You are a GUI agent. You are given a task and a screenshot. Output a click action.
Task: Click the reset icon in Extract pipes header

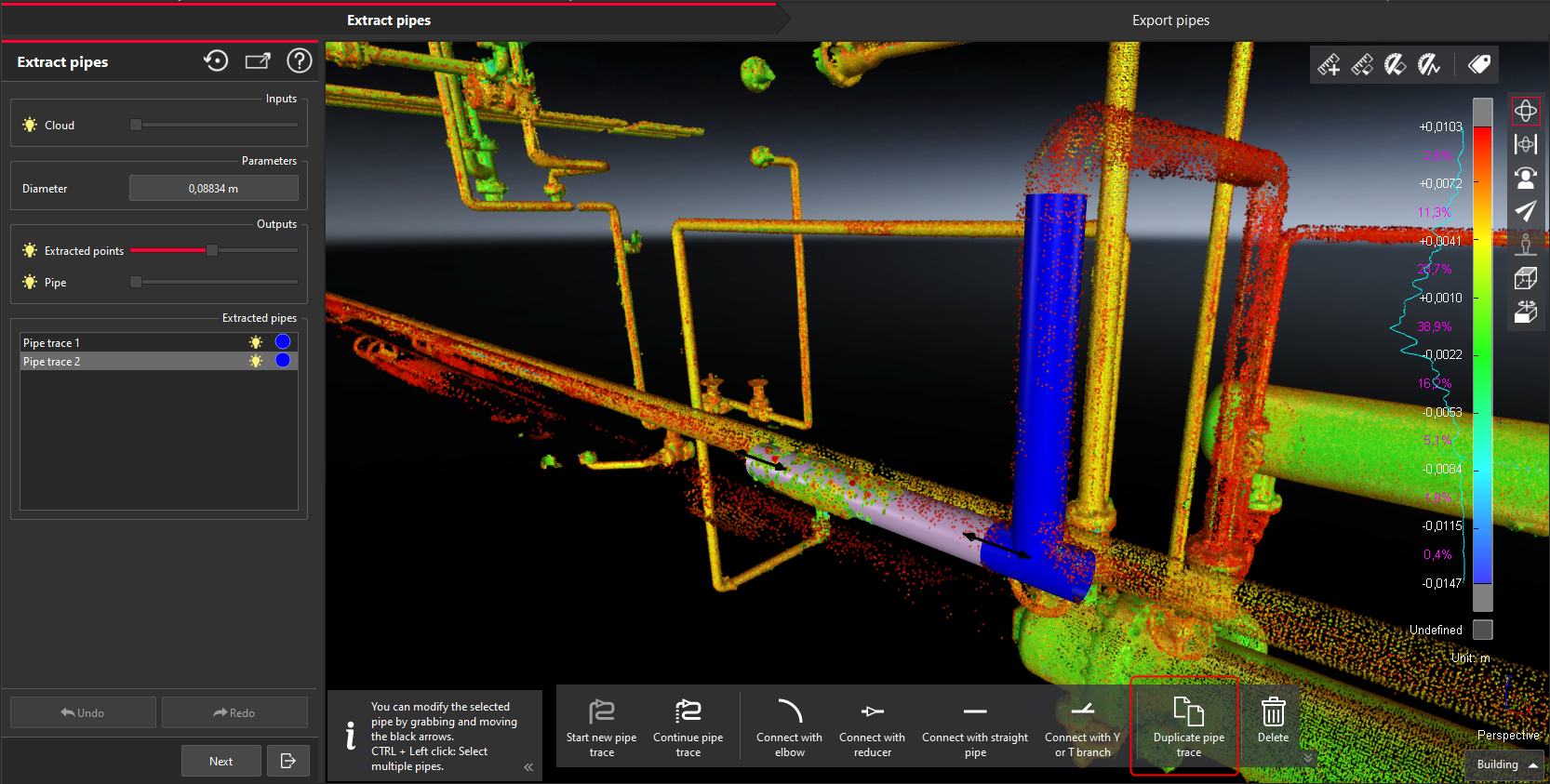tap(216, 61)
